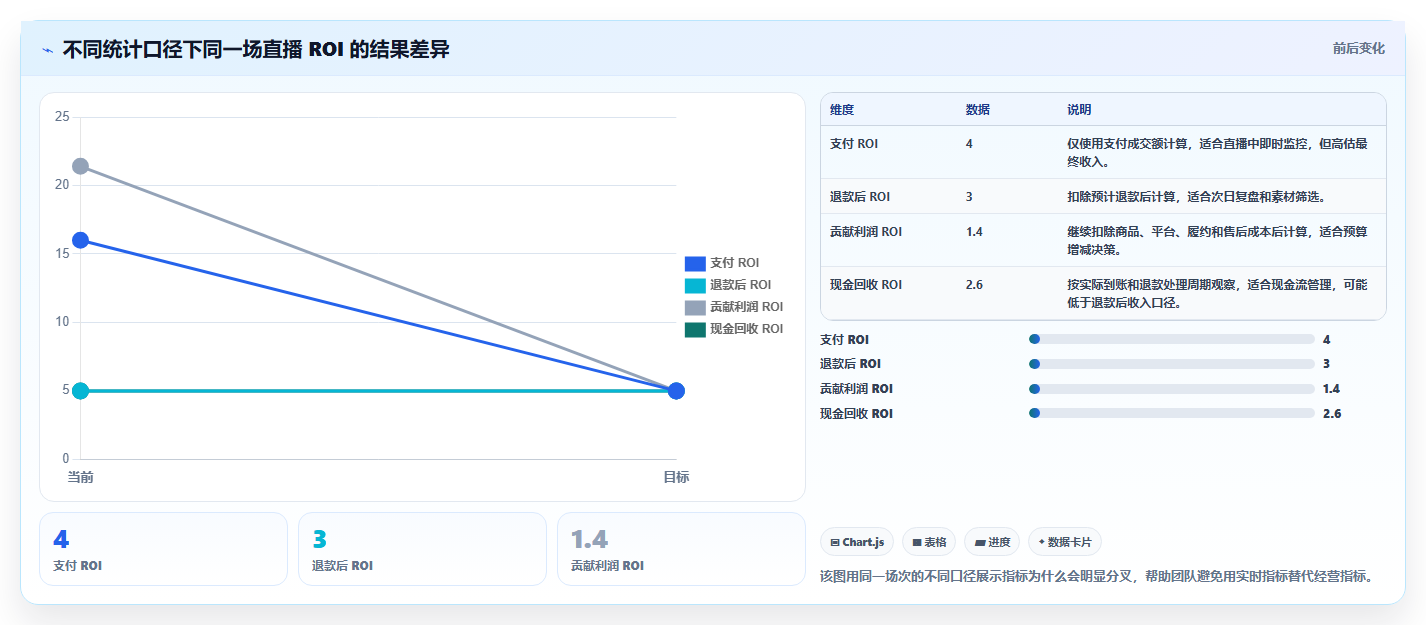Viewport: 1426px width, 625px height.
Task: Click the cyan 退款后 ROI point at 当前
Action: [80, 390]
